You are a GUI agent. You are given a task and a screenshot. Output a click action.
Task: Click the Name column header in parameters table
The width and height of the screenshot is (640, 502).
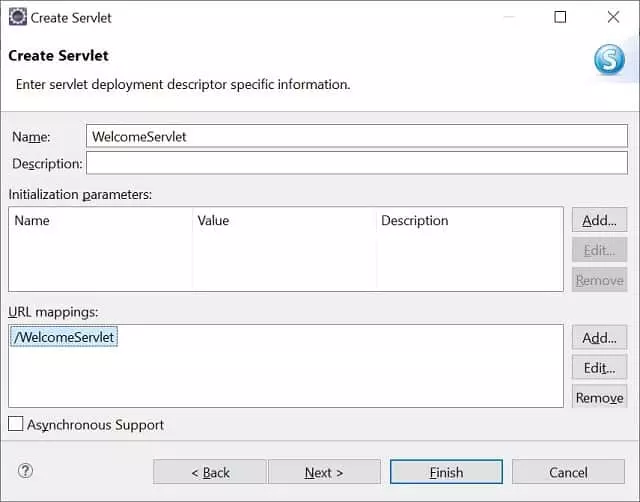100,220
